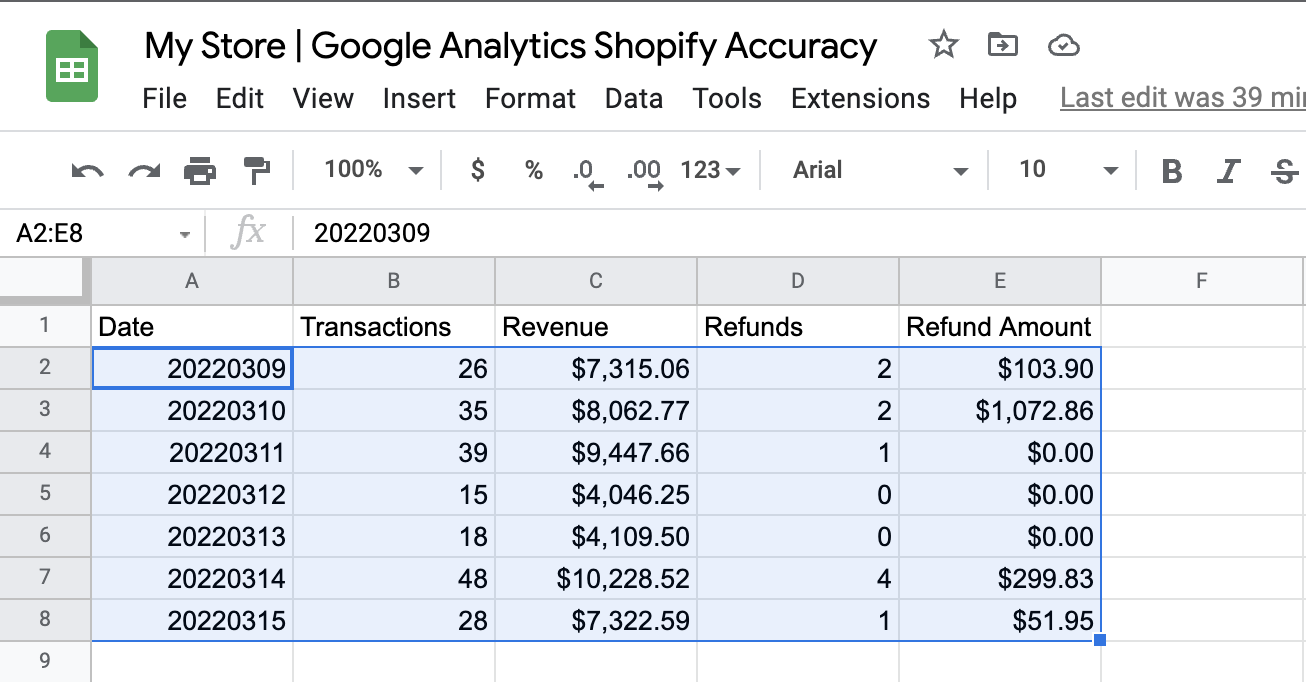Open the 100% zoom dropdown
This screenshot has height=682, width=1306.
click(373, 171)
